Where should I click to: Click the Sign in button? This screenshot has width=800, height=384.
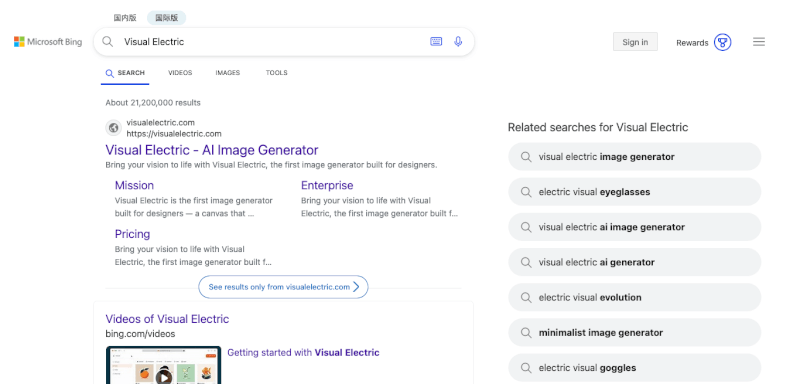[635, 42]
